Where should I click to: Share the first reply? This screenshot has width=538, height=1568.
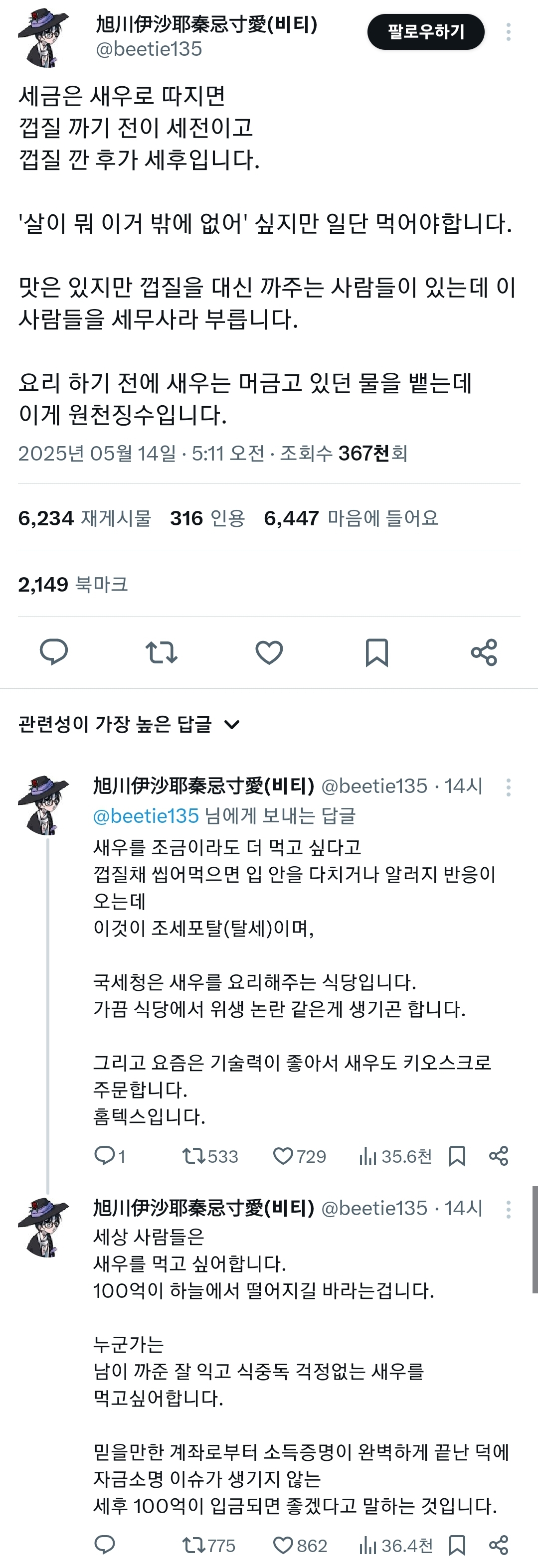click(499, 1156)
